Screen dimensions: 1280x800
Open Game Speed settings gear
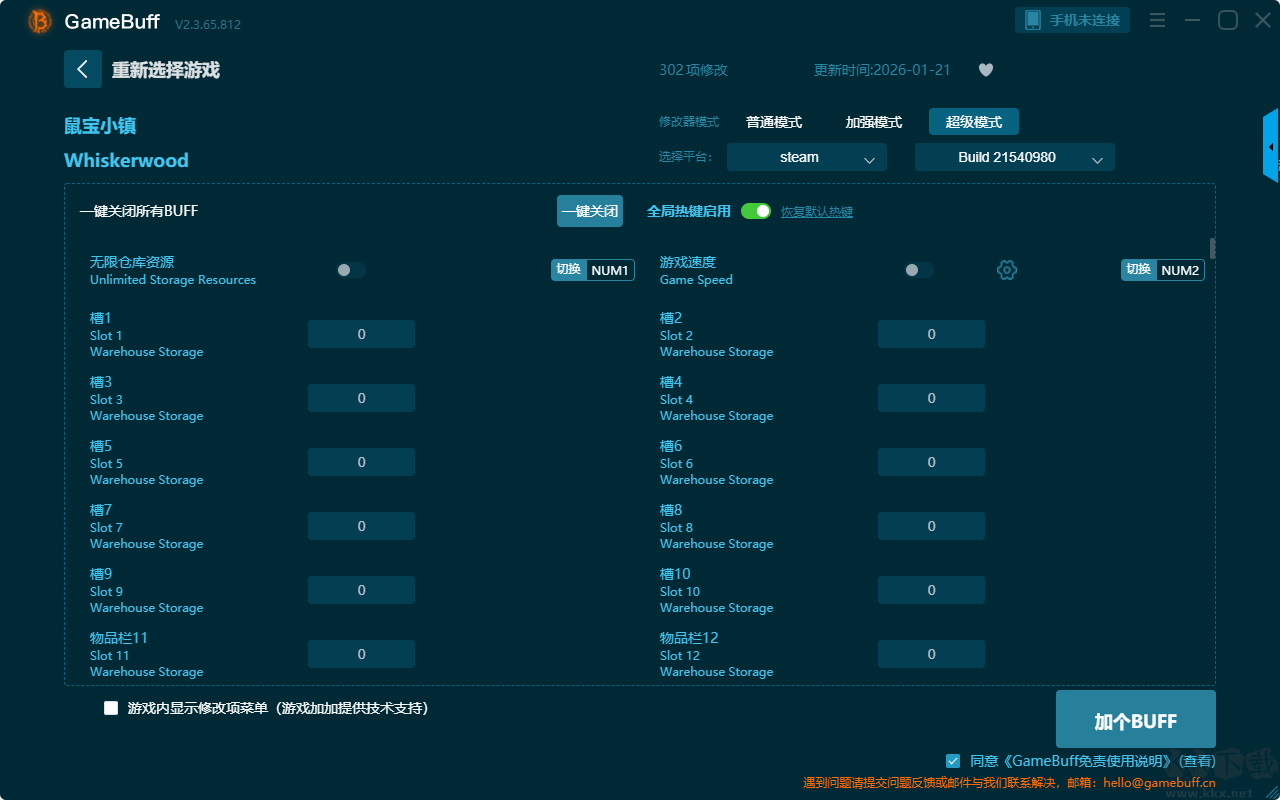[x=1007, y=270]
